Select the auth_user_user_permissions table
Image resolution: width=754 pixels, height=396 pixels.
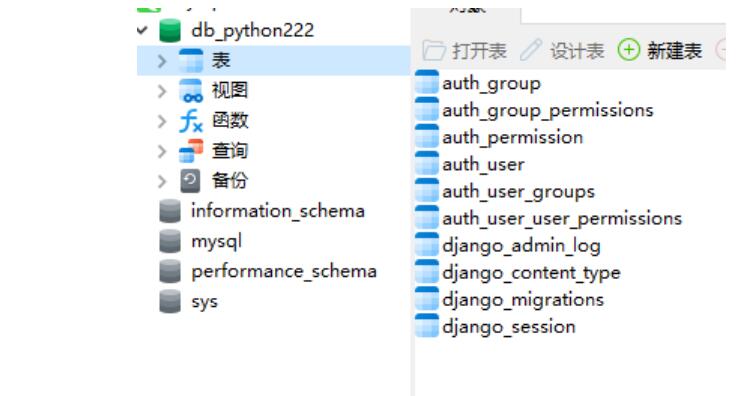549,218
